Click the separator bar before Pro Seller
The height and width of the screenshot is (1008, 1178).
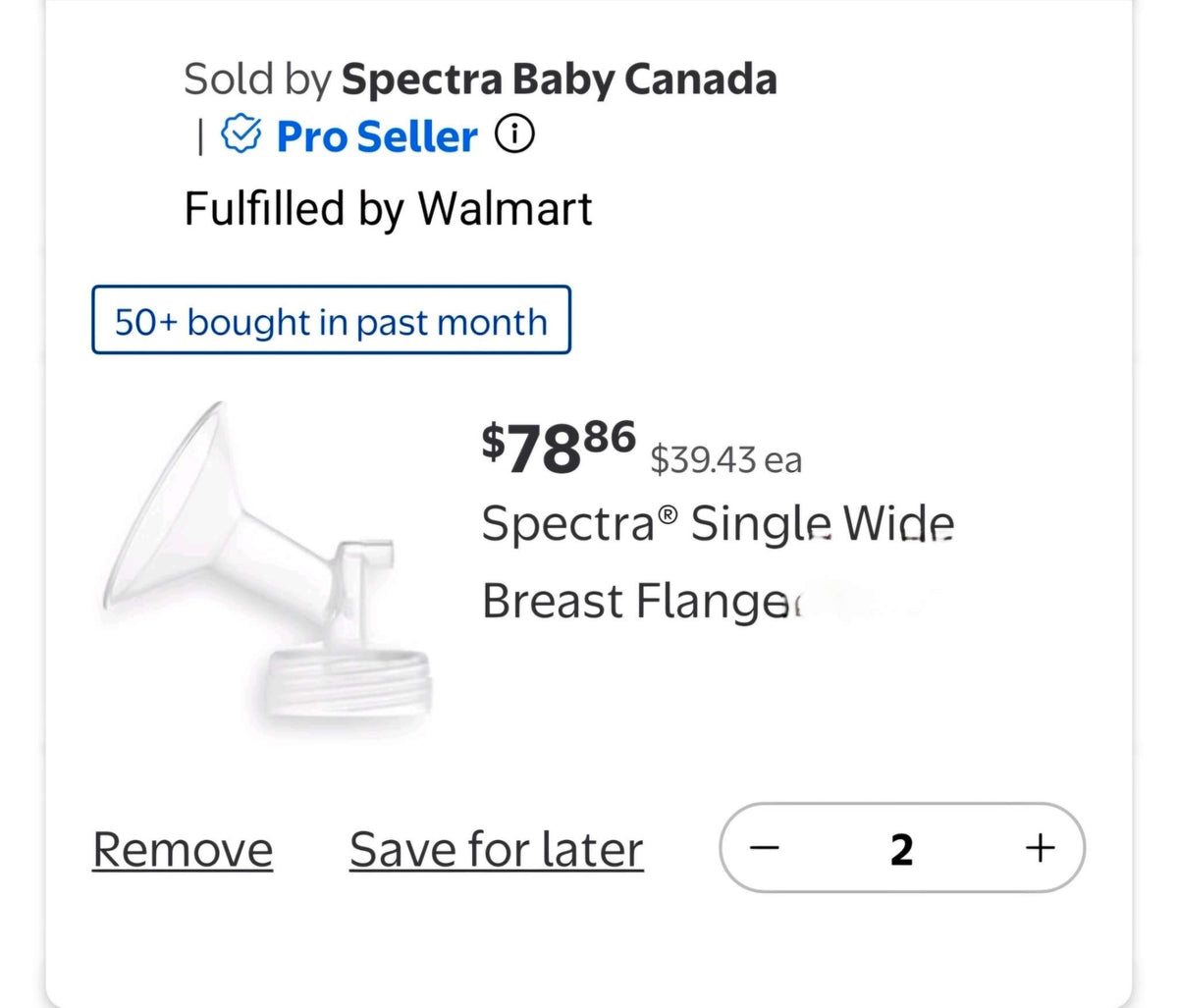tap(200, 136)
